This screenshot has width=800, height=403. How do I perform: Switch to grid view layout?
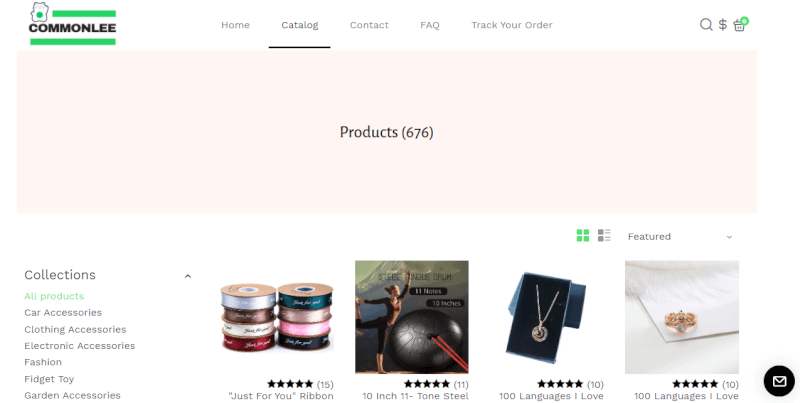point(583,235)
